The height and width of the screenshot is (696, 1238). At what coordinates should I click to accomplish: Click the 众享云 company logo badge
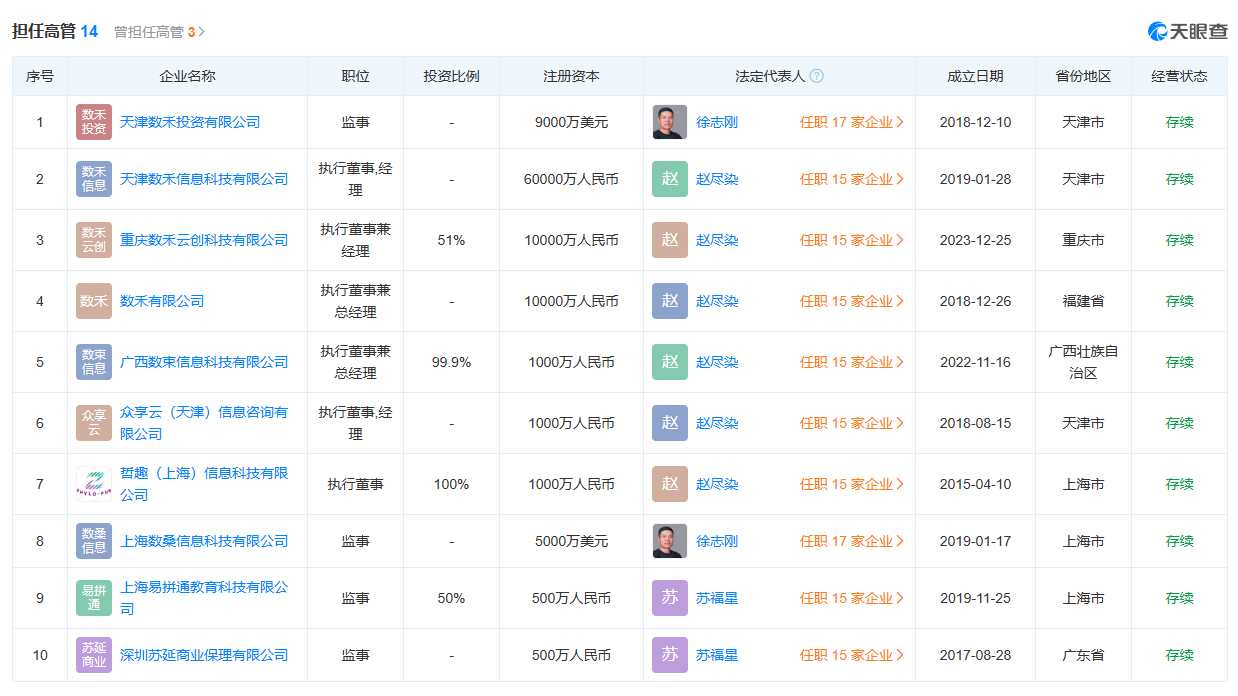[94, 423]
